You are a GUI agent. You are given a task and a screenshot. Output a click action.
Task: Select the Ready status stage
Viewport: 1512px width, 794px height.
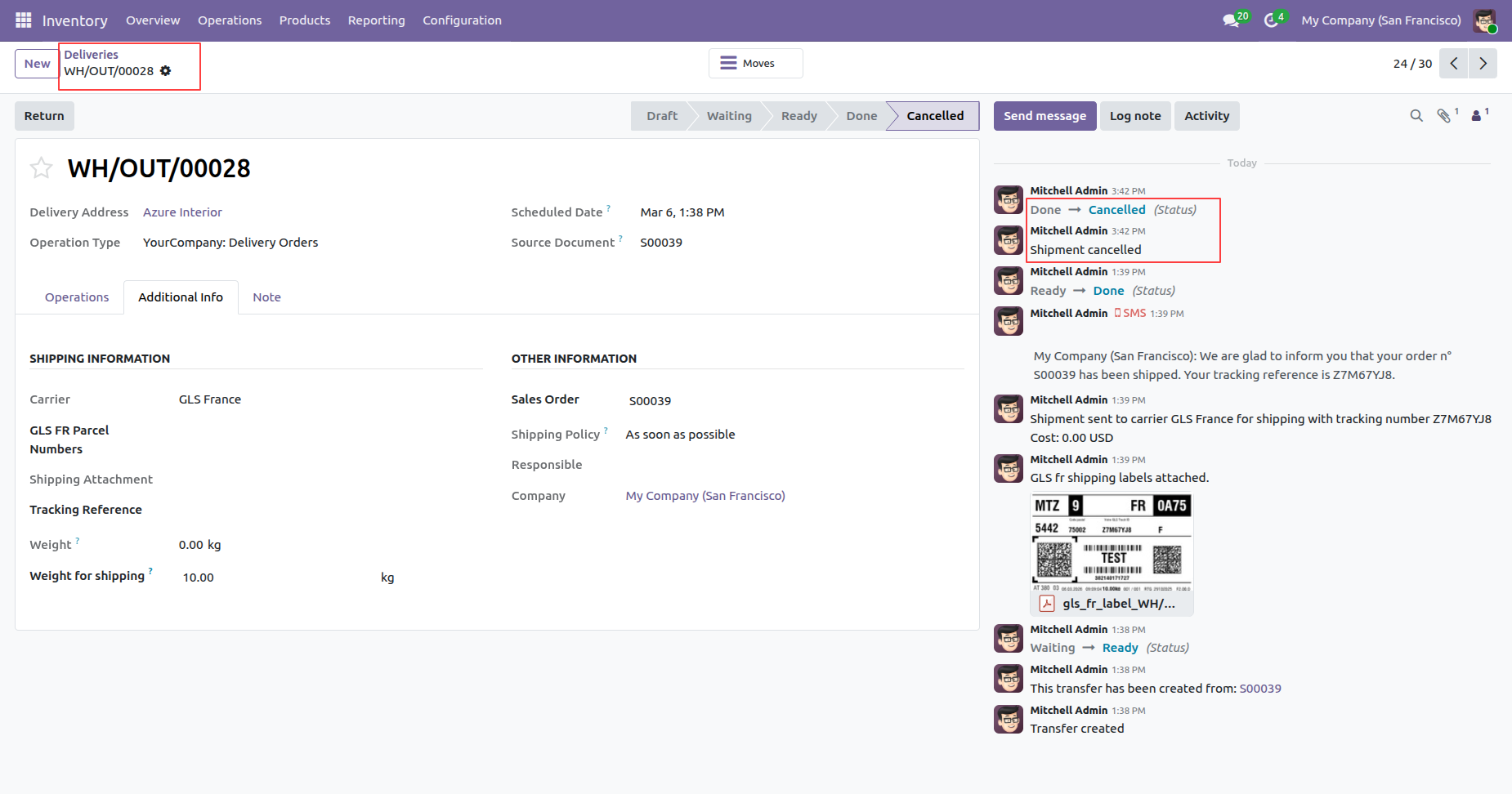(798, 116)
